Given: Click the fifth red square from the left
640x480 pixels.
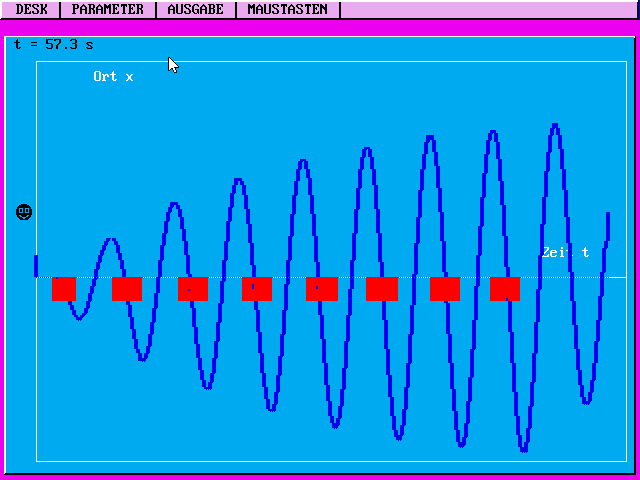Looking at the screenshot, I should pos(321,289).
